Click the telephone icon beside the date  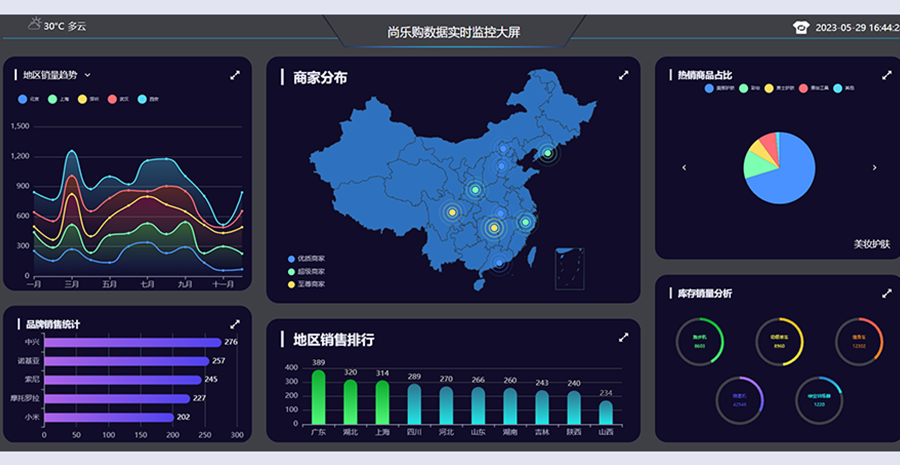(x=801, y=28)
